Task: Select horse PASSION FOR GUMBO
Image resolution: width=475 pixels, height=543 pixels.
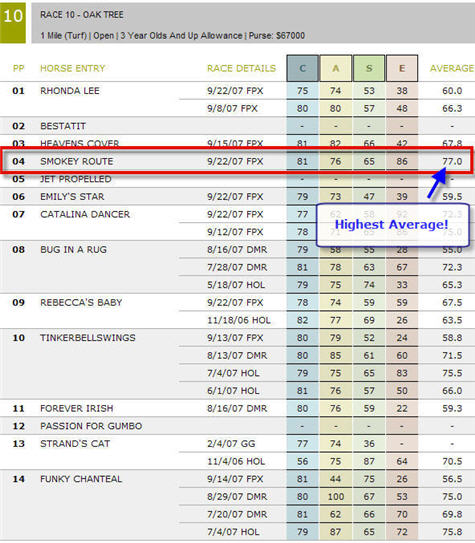Action: [91, 426]
